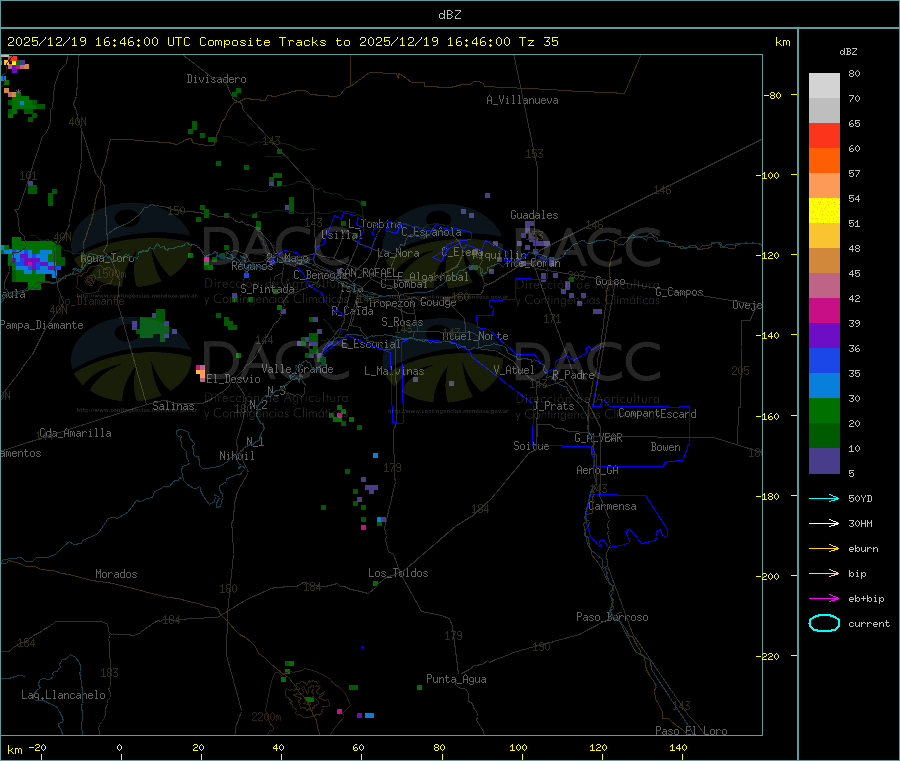The image size is (900, 761).
Task: Click the green echo patch above El_Desvio
Action: (x=153, y=325)
